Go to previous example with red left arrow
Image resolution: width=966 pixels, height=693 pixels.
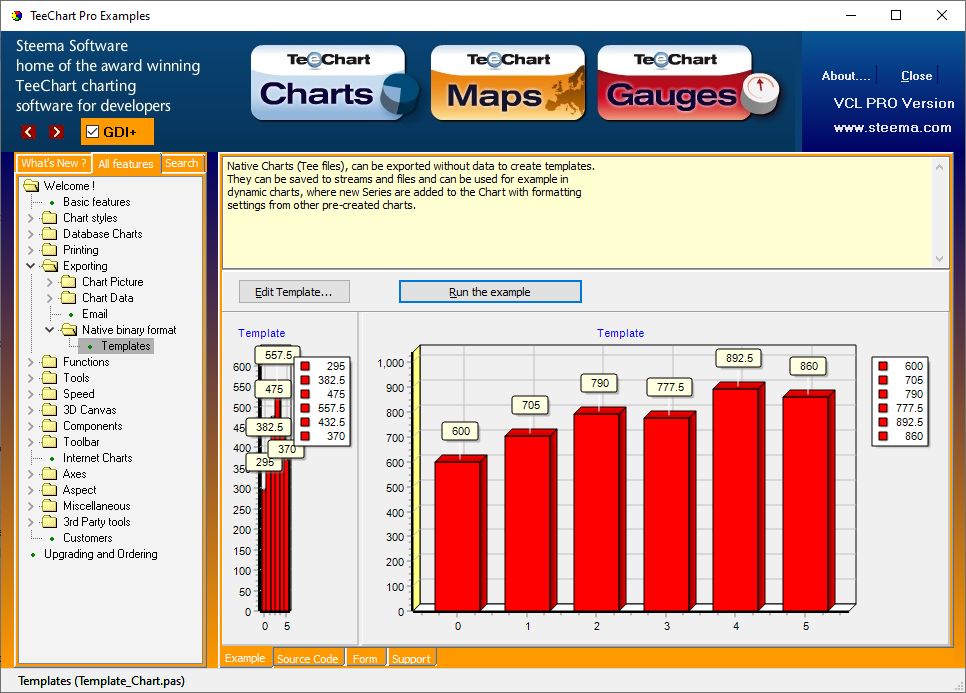28,132
